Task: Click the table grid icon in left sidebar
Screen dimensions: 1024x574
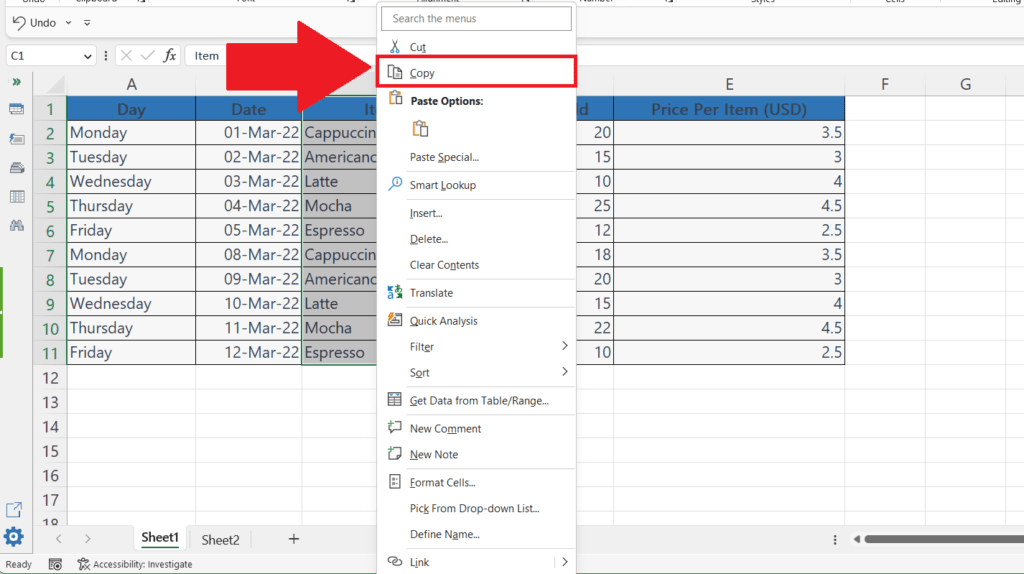Action: point(16,197)
